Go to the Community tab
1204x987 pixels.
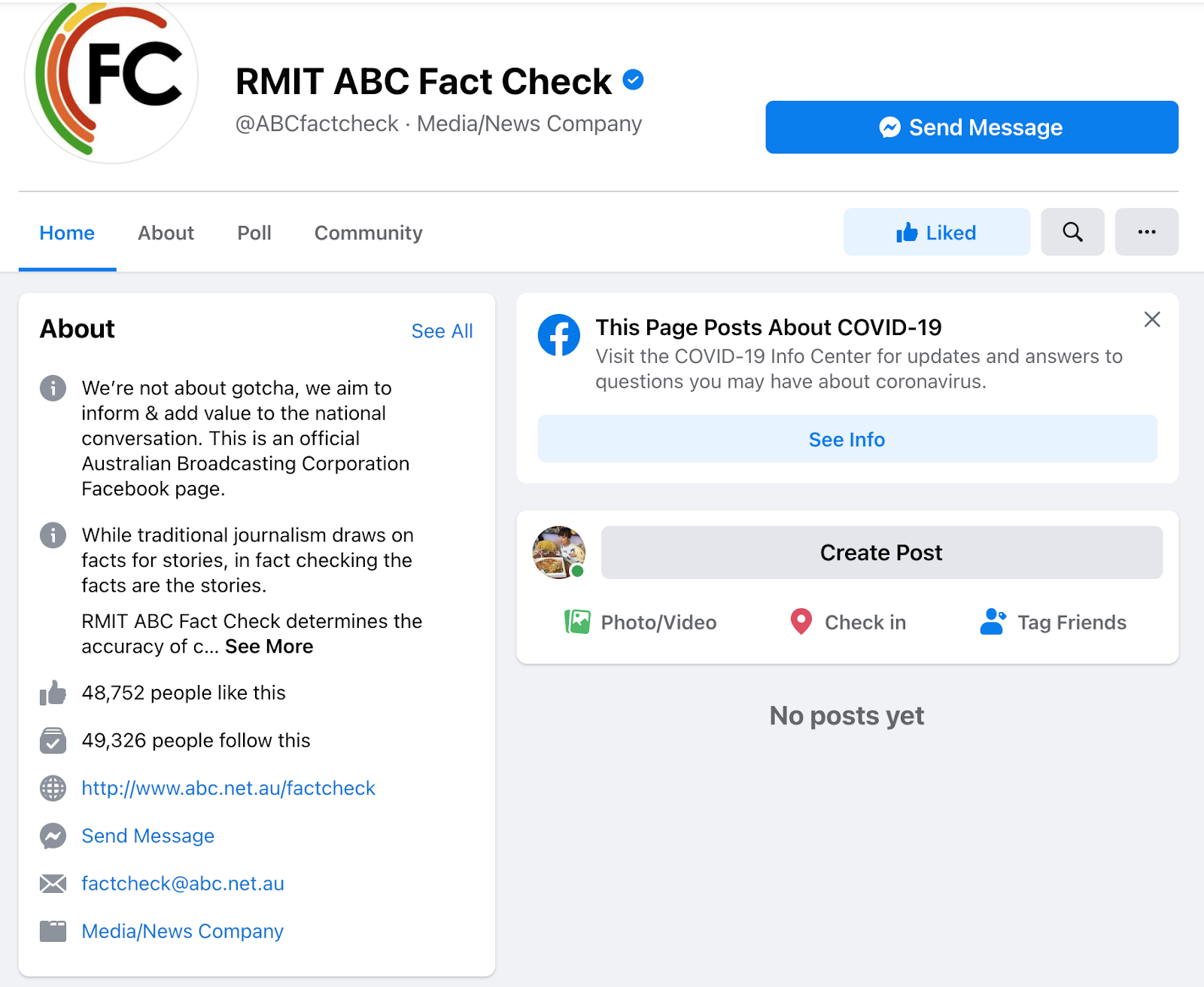click(x=368, y=233)
